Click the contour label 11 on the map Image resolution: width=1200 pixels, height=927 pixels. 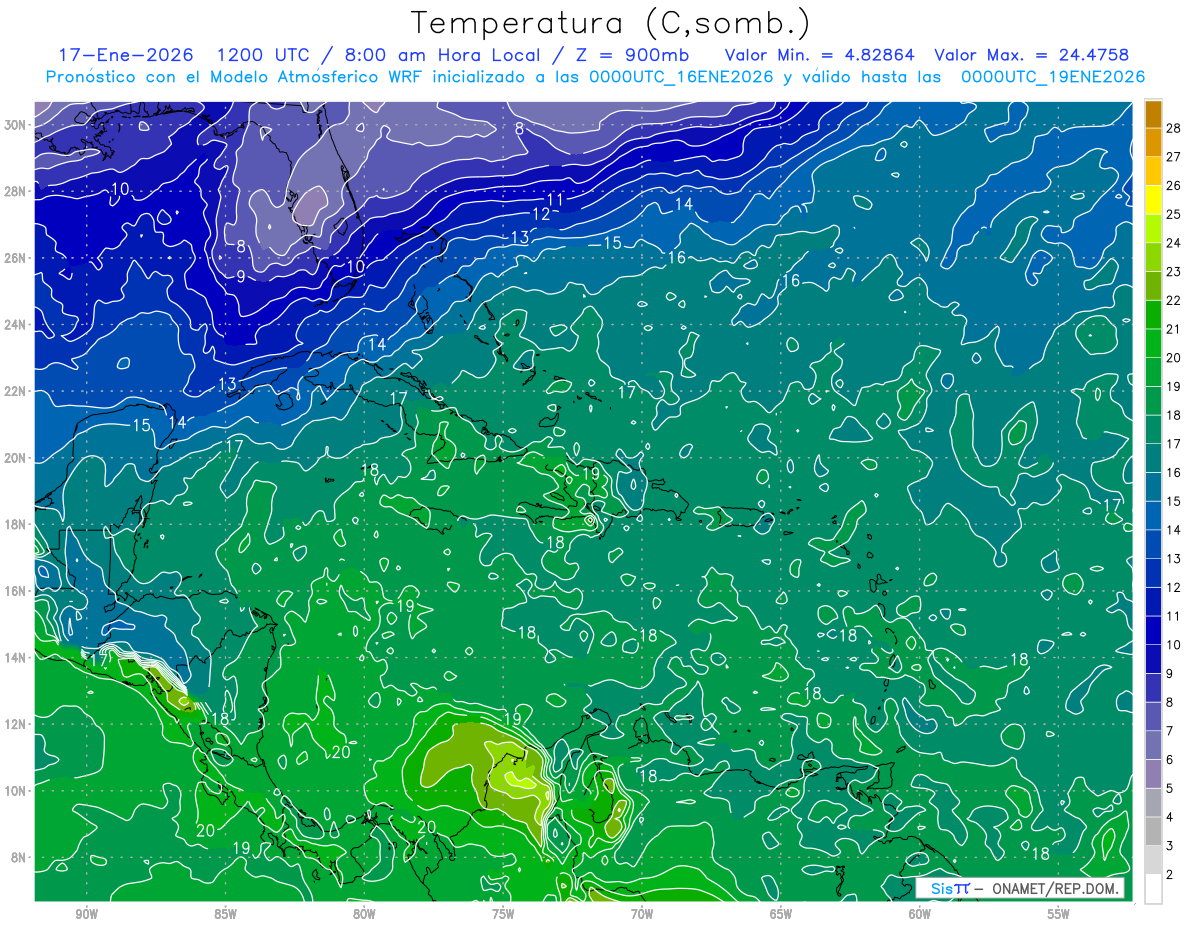coord(554,200)
